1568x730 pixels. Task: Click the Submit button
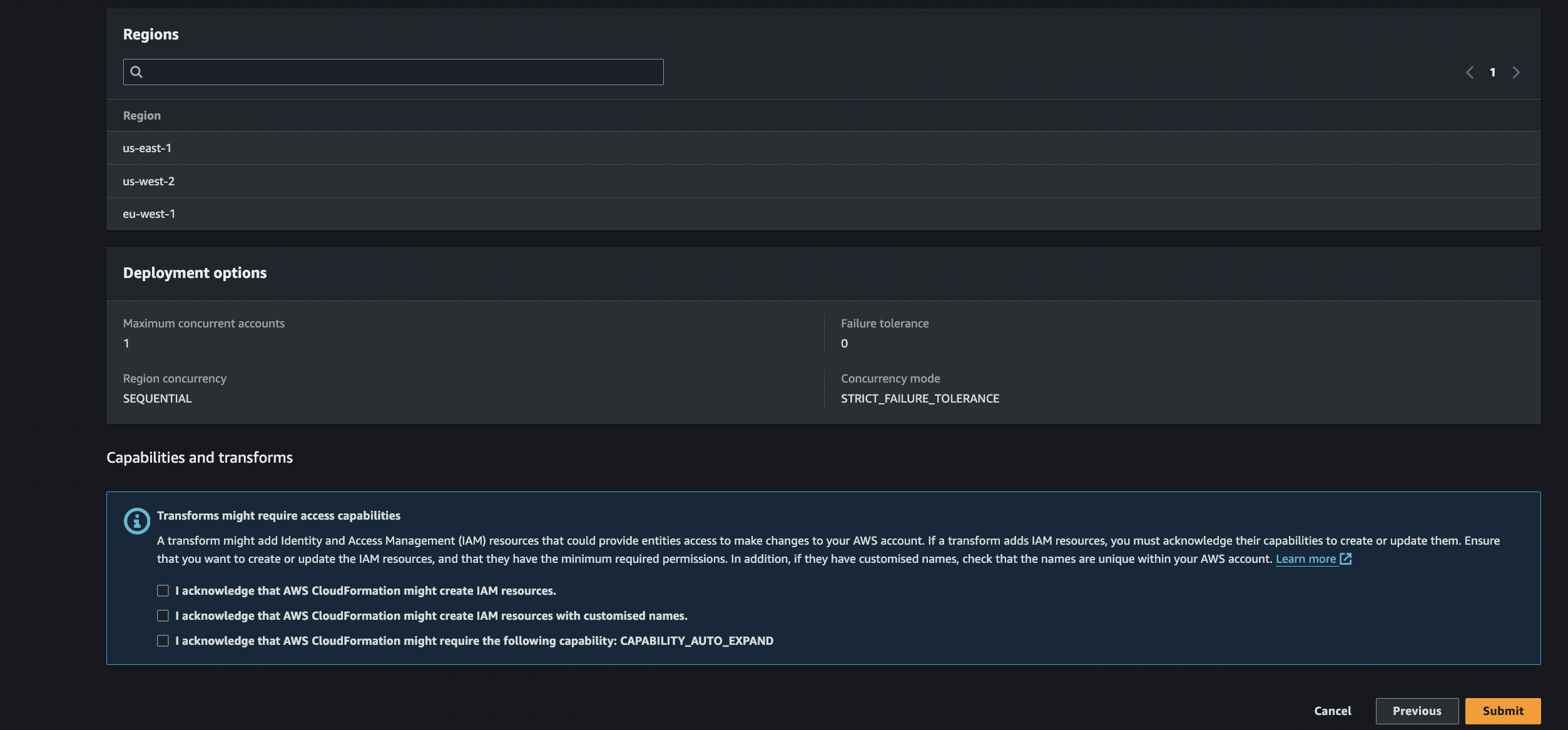pos(1502,711)
